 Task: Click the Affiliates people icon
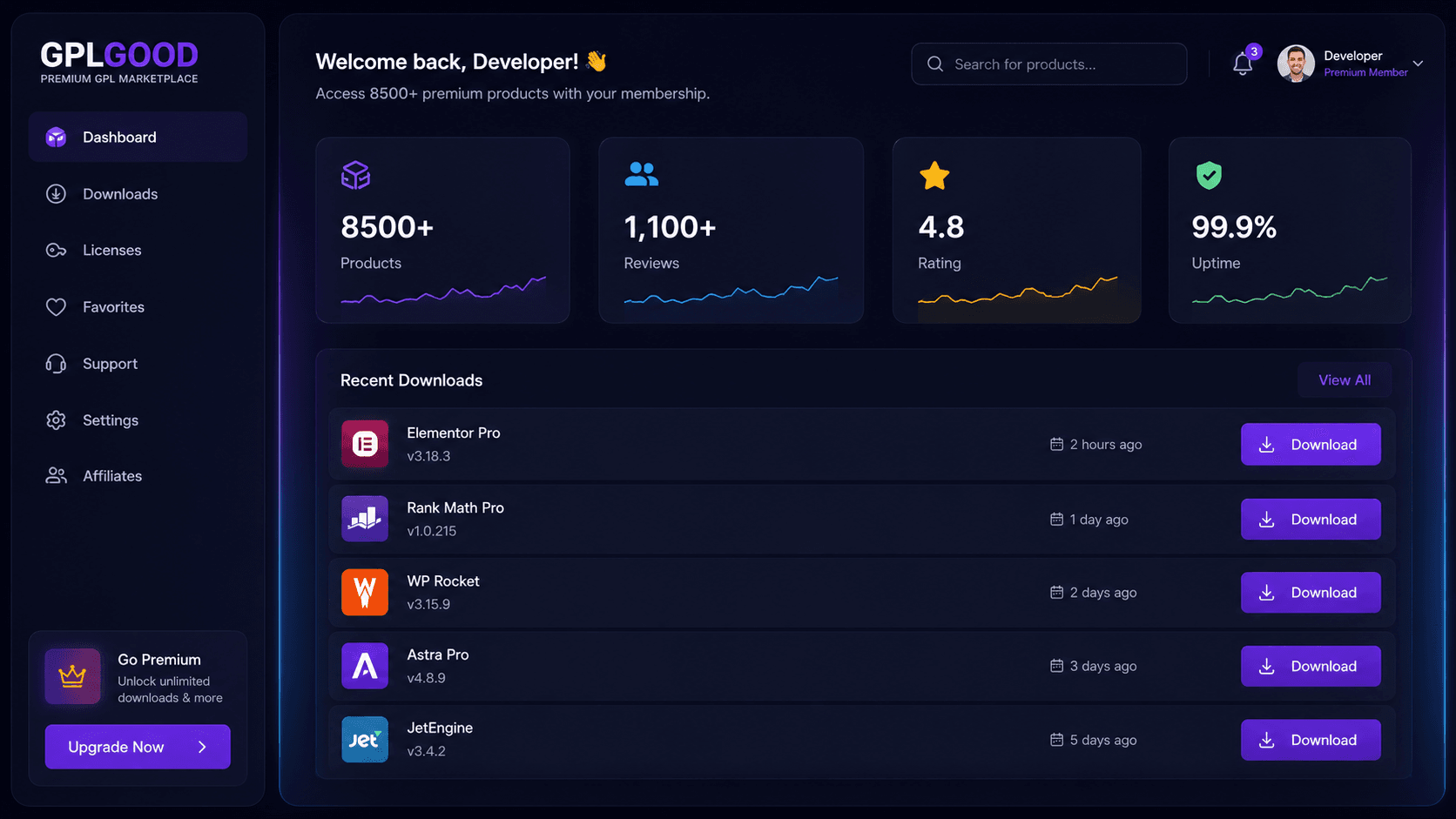[56, 476]
